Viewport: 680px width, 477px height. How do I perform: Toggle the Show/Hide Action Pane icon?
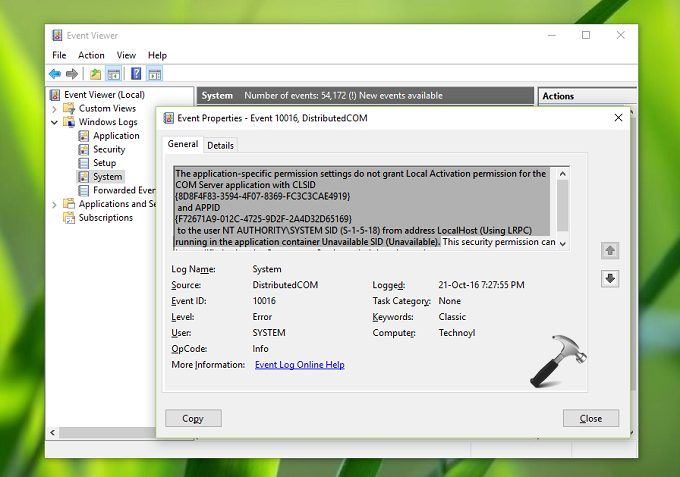point(155,74)
